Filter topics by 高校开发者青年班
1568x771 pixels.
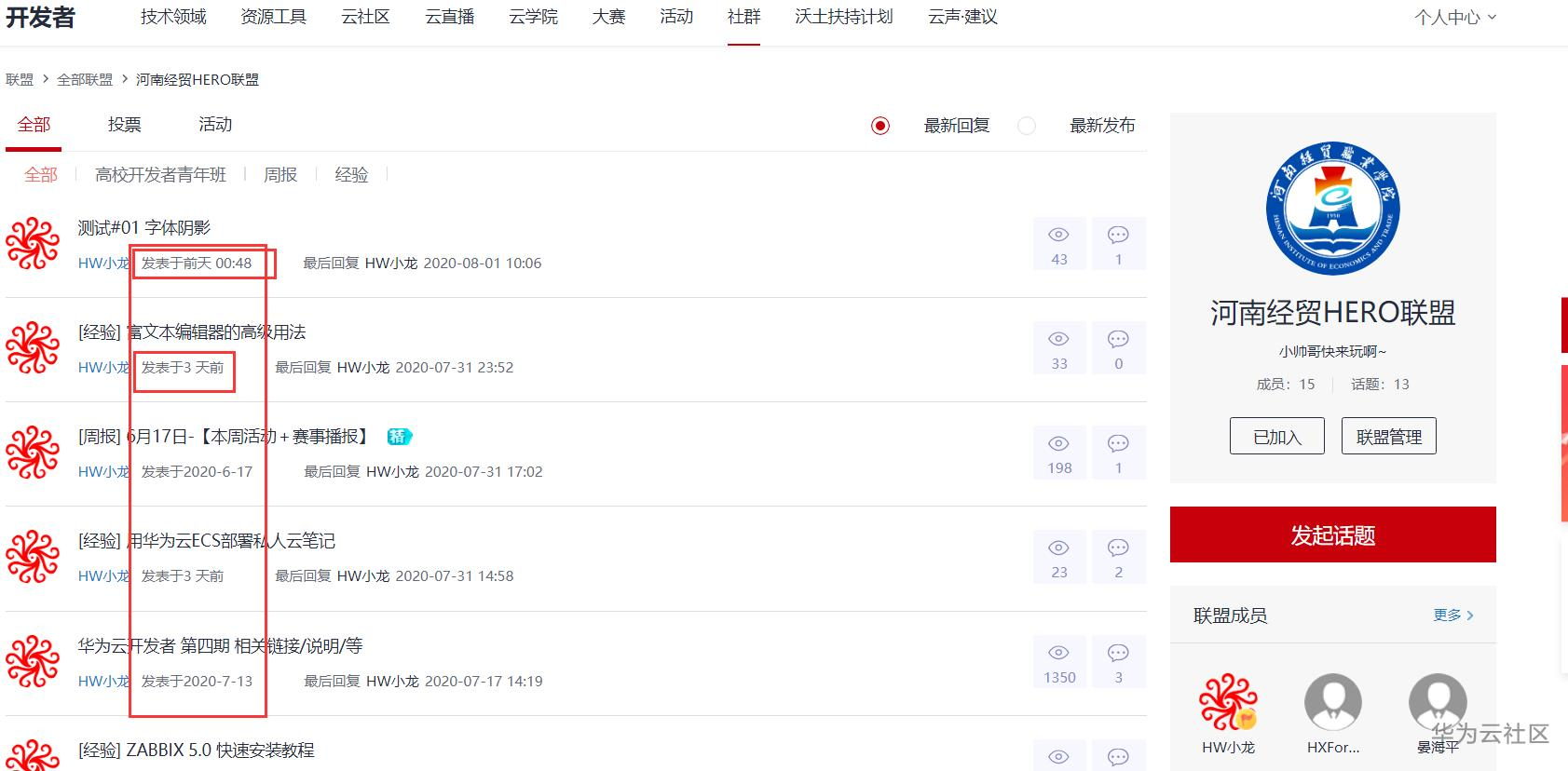click(x=160, y=174)
